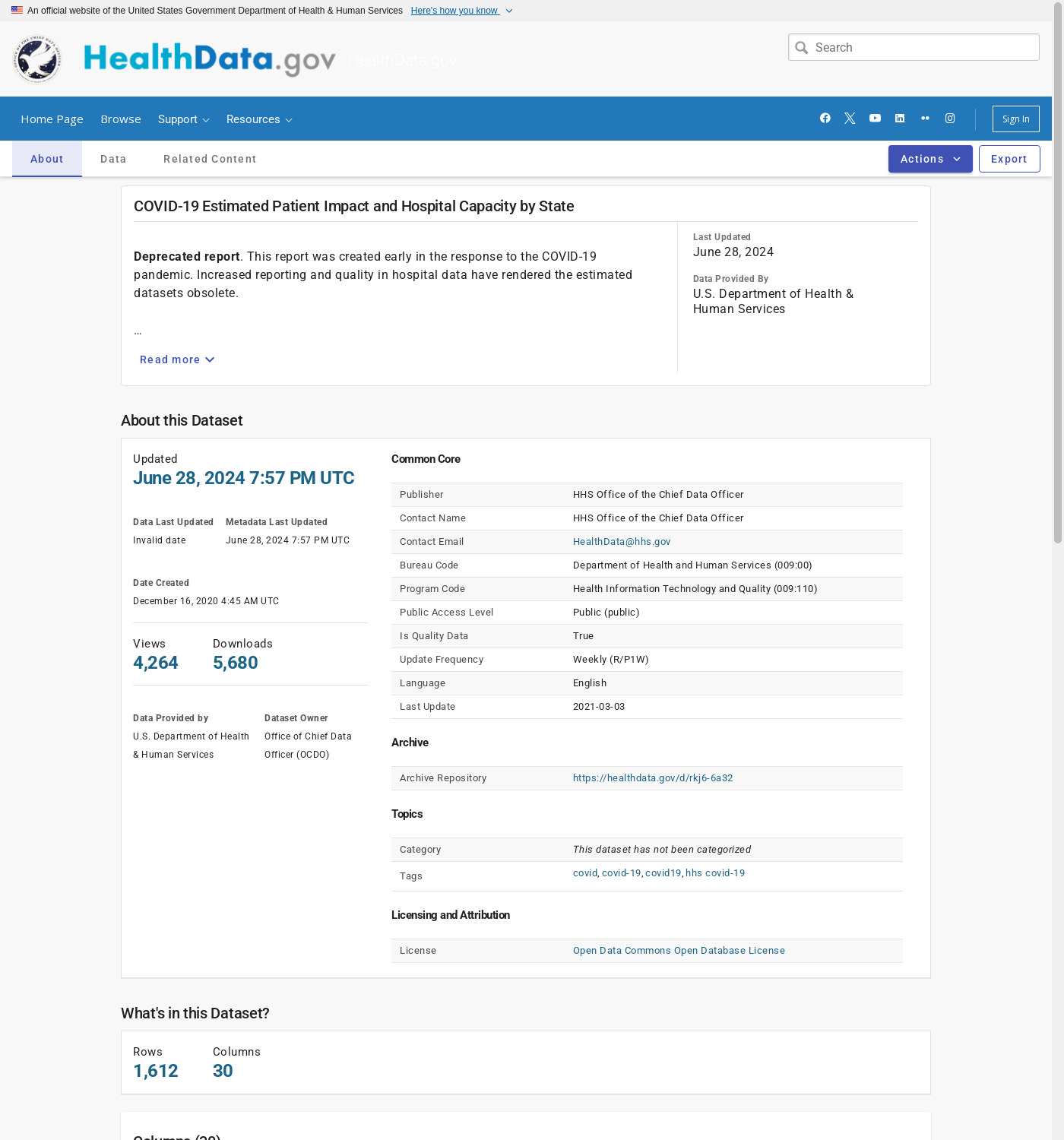Click the X (Twitter) icon
Image resolution: width=1064 pixels, height=1140 pixels.
(850, 119)
